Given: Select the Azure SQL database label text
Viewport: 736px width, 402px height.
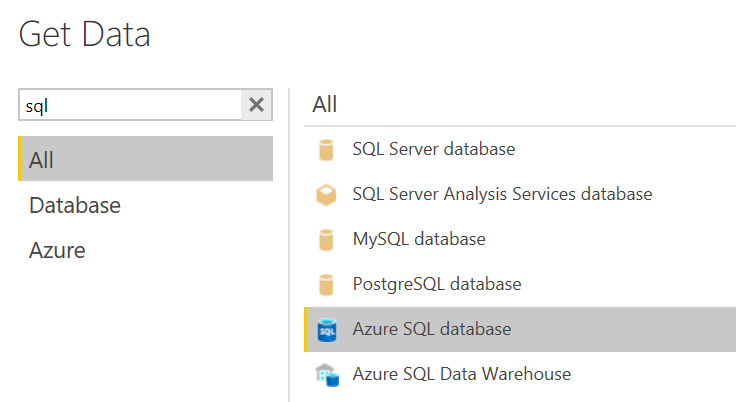Looking at the screenshot, I should (x=432, y=329).
